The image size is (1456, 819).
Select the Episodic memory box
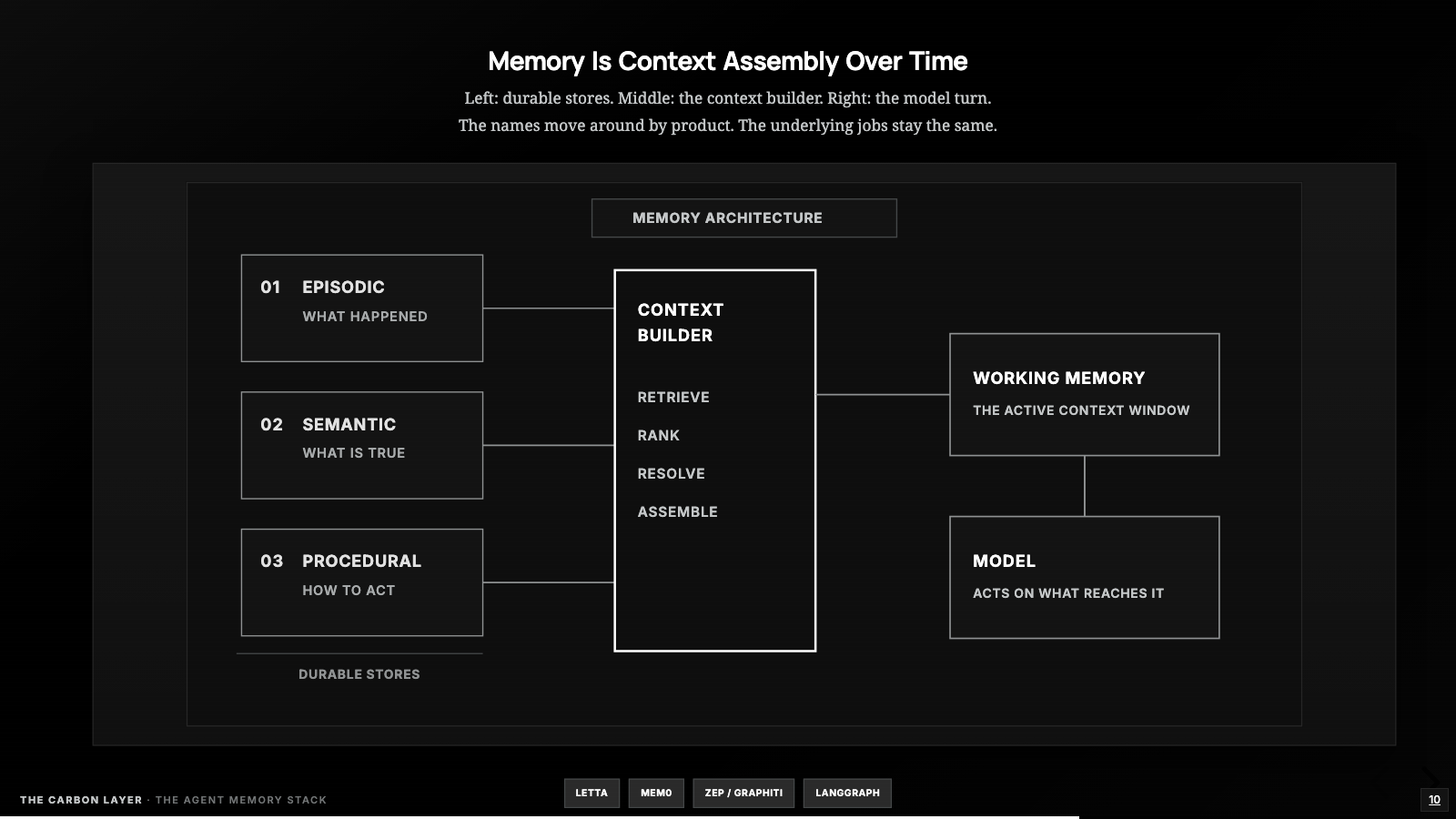362,308
